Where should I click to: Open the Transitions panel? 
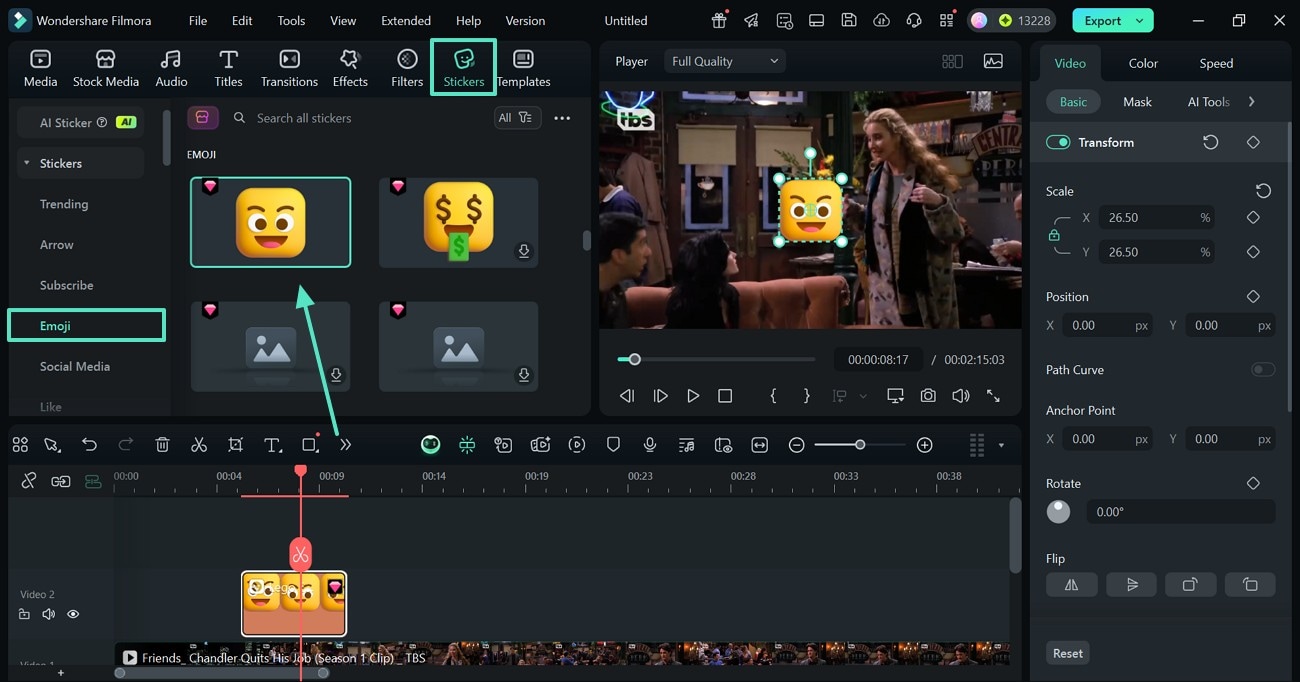coord(289,67)
